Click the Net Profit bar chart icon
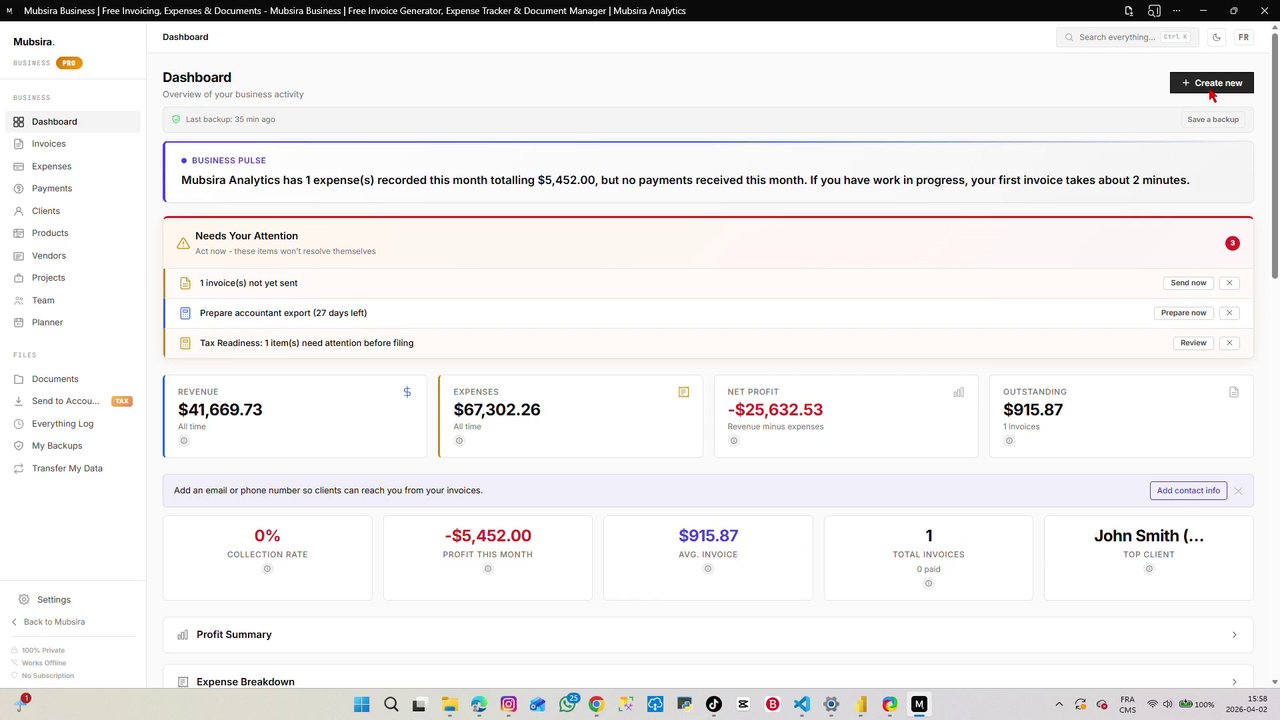1280x720 pixels. [959, 392]
